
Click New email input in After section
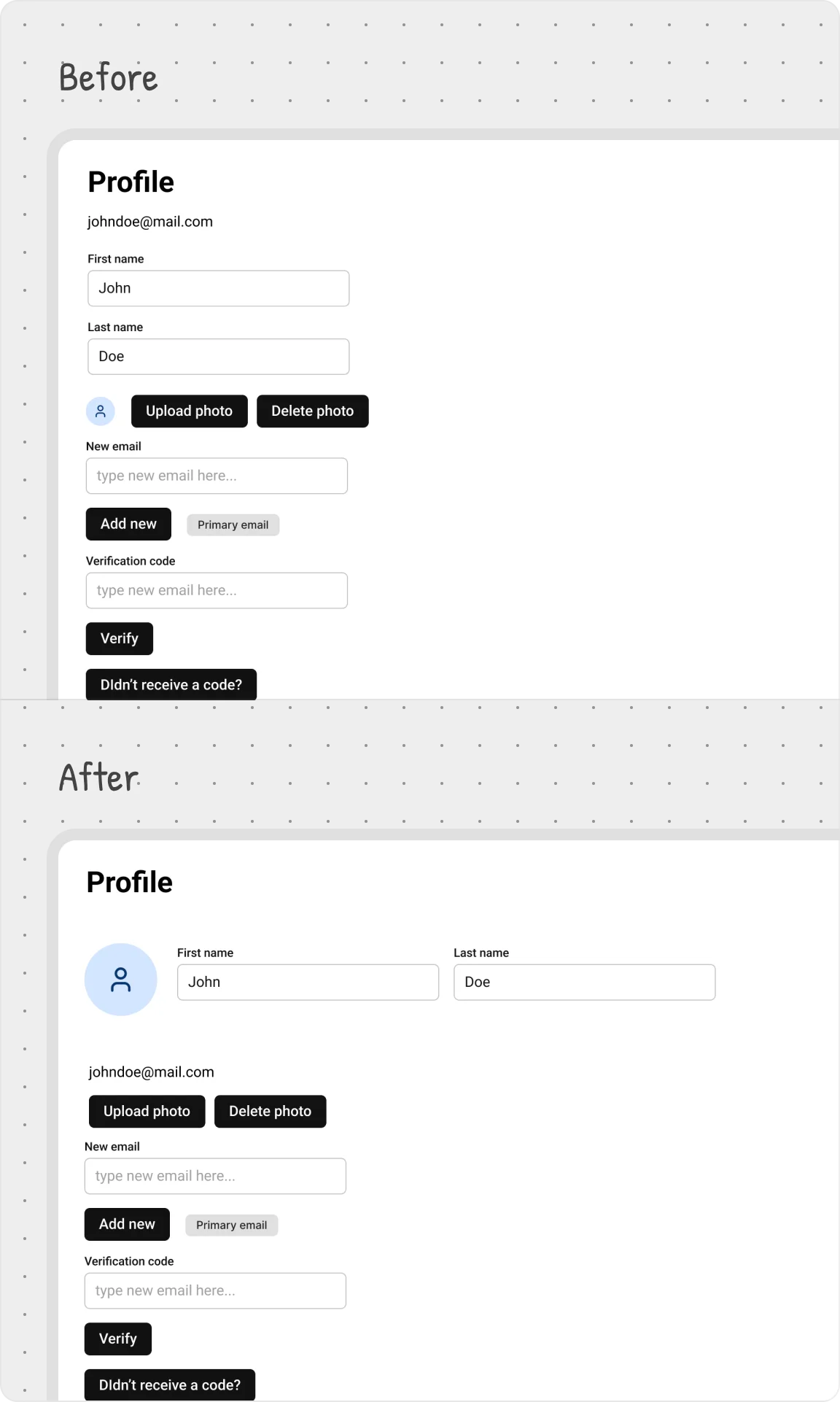pos(215,1177)
